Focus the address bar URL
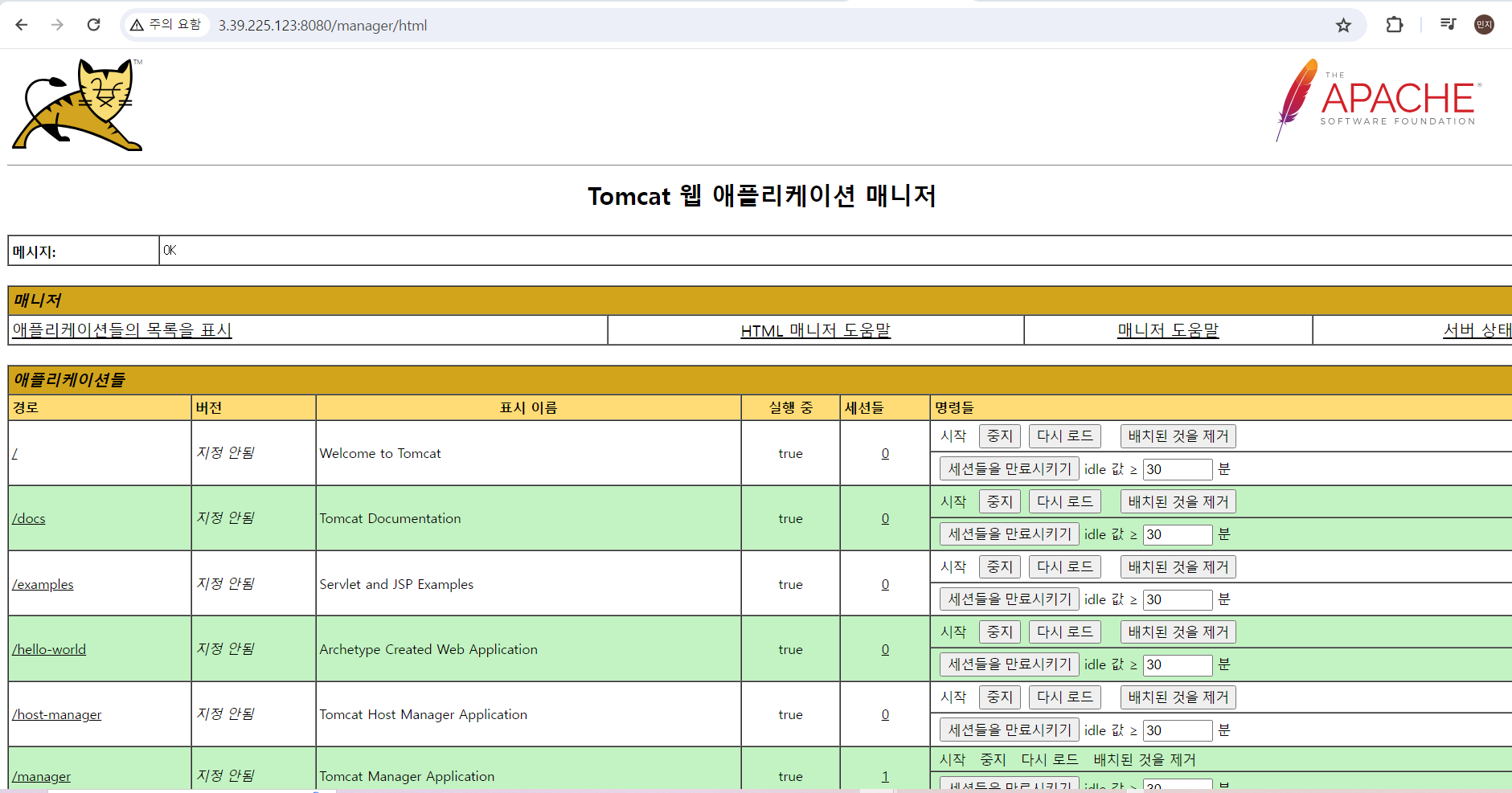This screenshot has width=1512, height=793. tap(322, 26)
